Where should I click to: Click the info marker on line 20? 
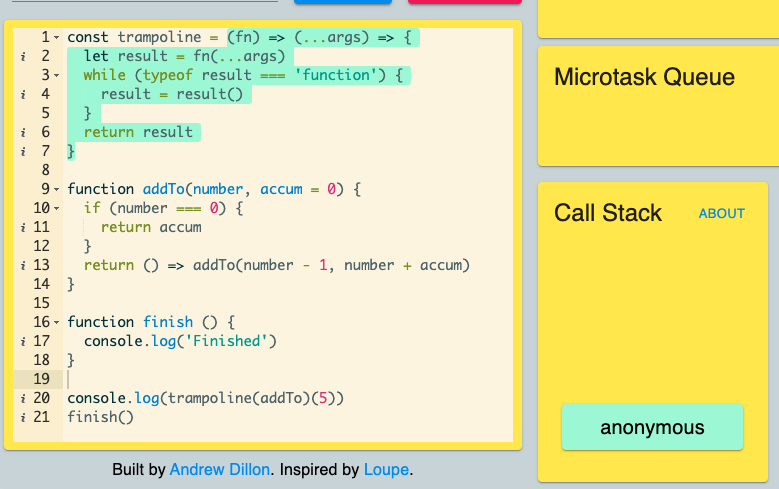(x=23, y=398)
